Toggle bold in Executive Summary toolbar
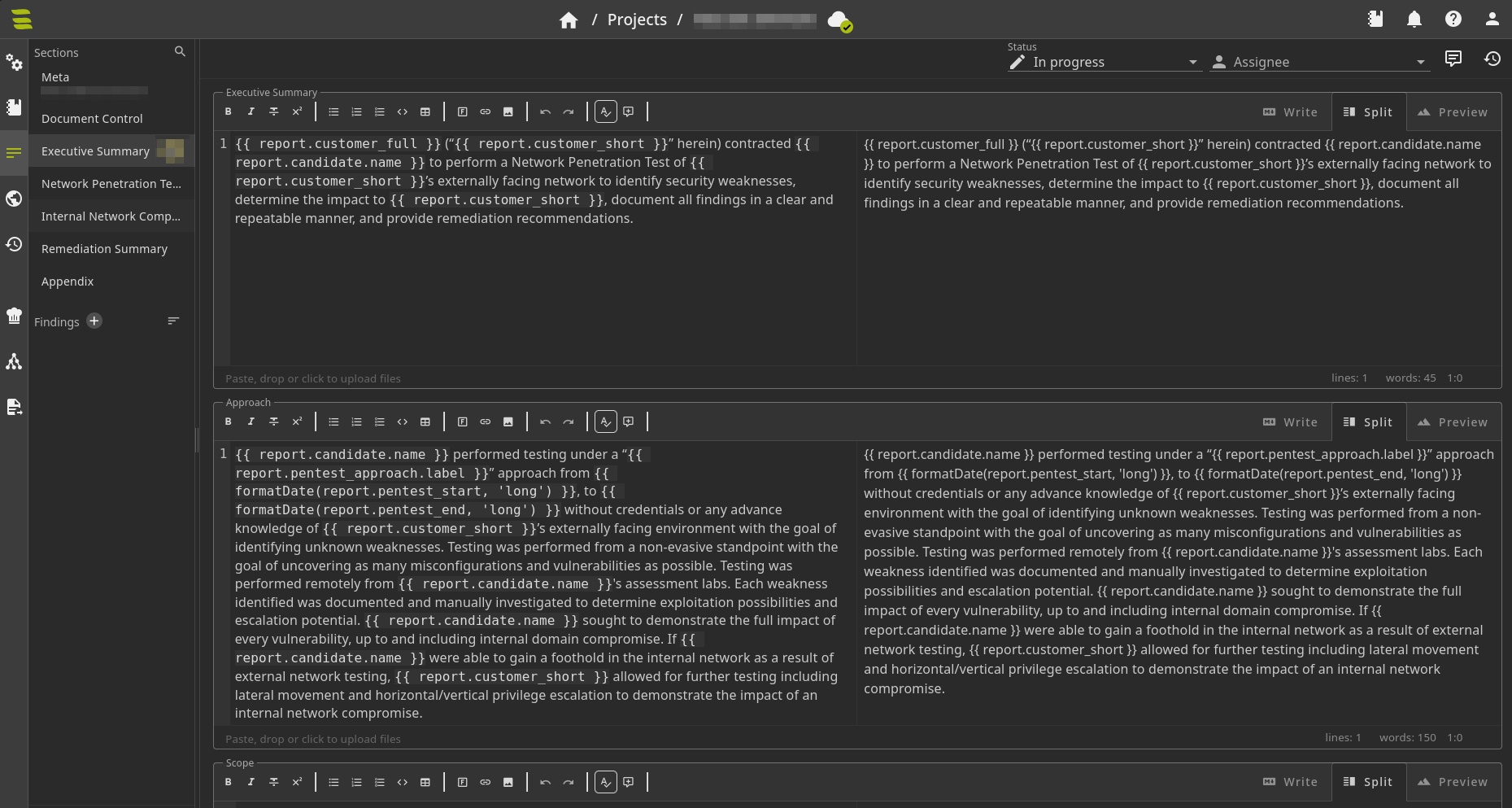Screen dimensions: 1512x808 [229, 111]
